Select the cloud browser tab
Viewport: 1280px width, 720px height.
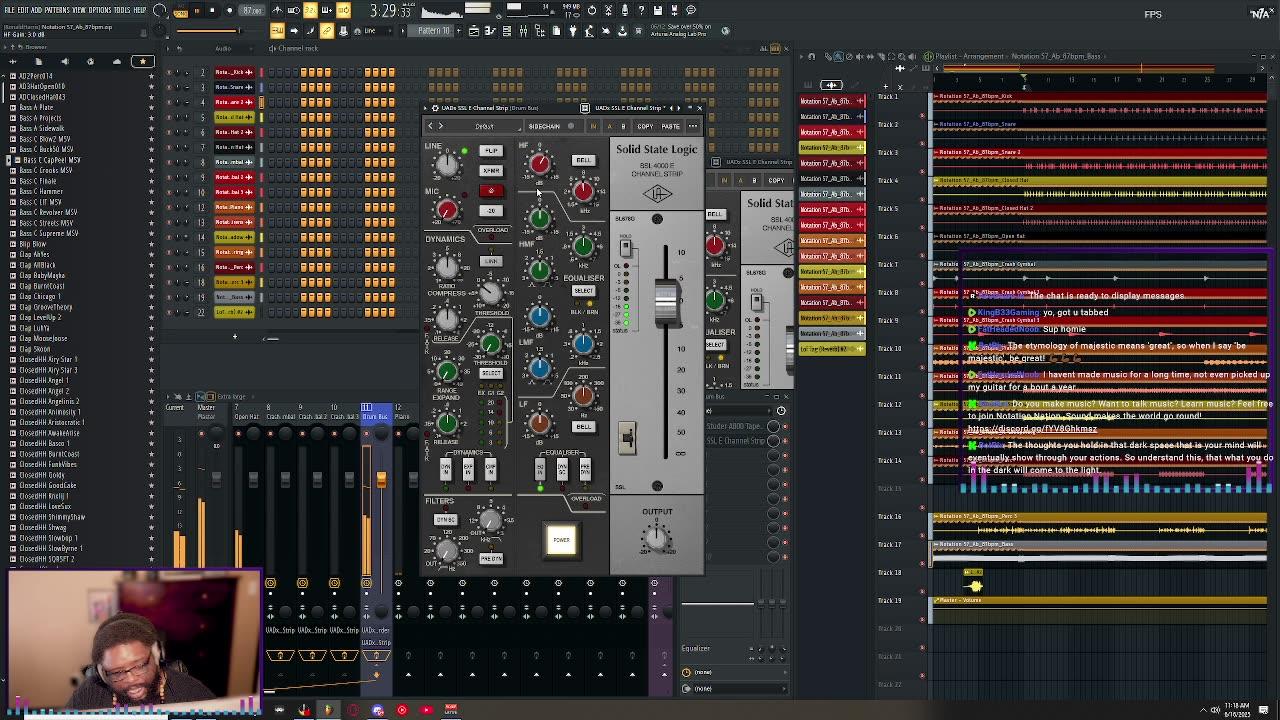coord(116,62)
